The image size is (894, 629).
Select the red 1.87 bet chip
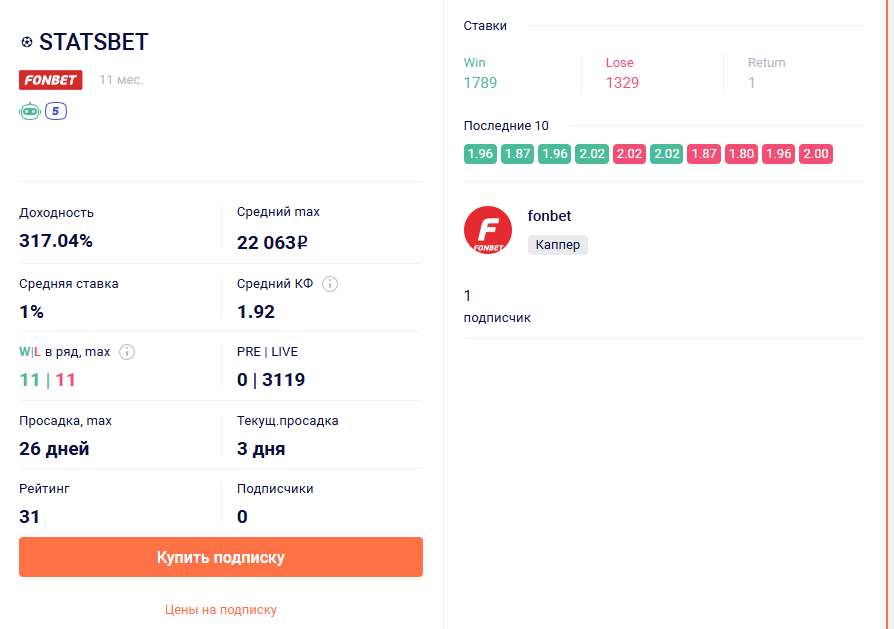click(704, 154)
